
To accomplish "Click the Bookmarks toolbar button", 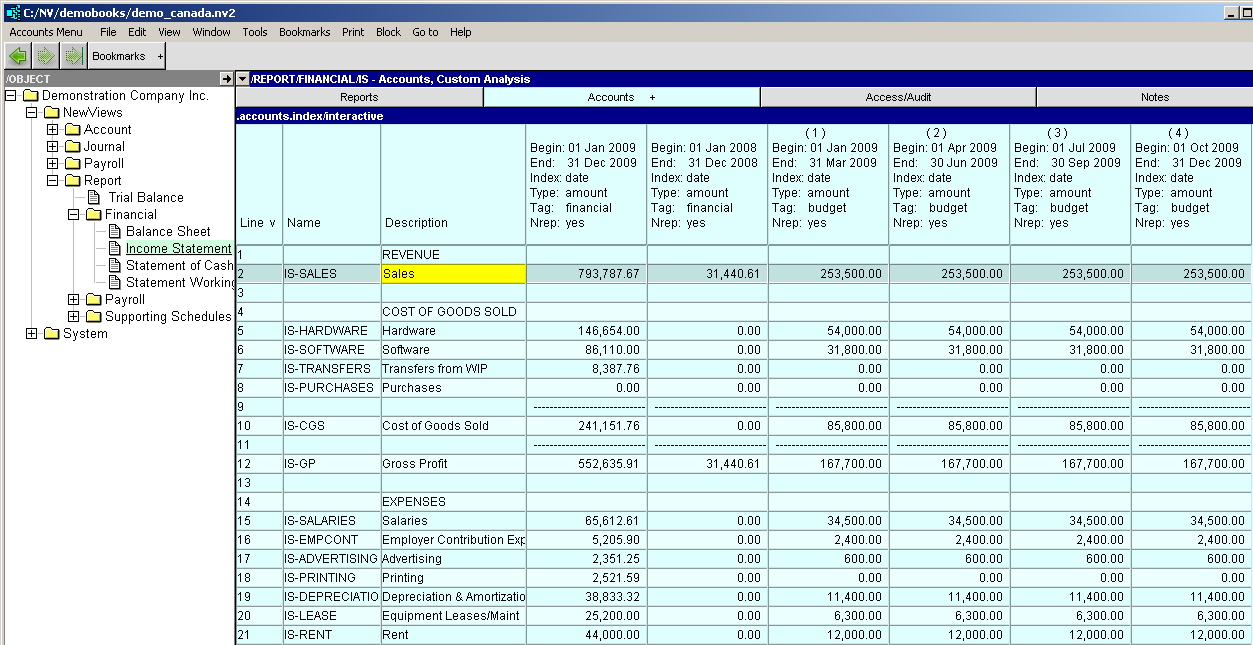I will (x=119, y=57).
